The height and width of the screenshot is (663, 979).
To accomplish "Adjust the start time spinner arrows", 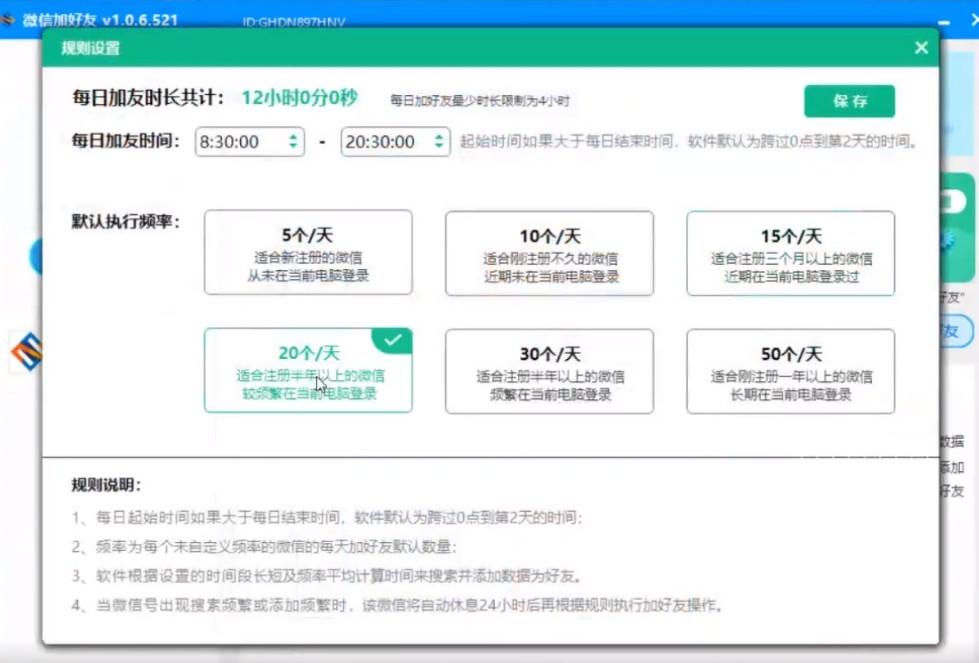I will coord(293,142).
